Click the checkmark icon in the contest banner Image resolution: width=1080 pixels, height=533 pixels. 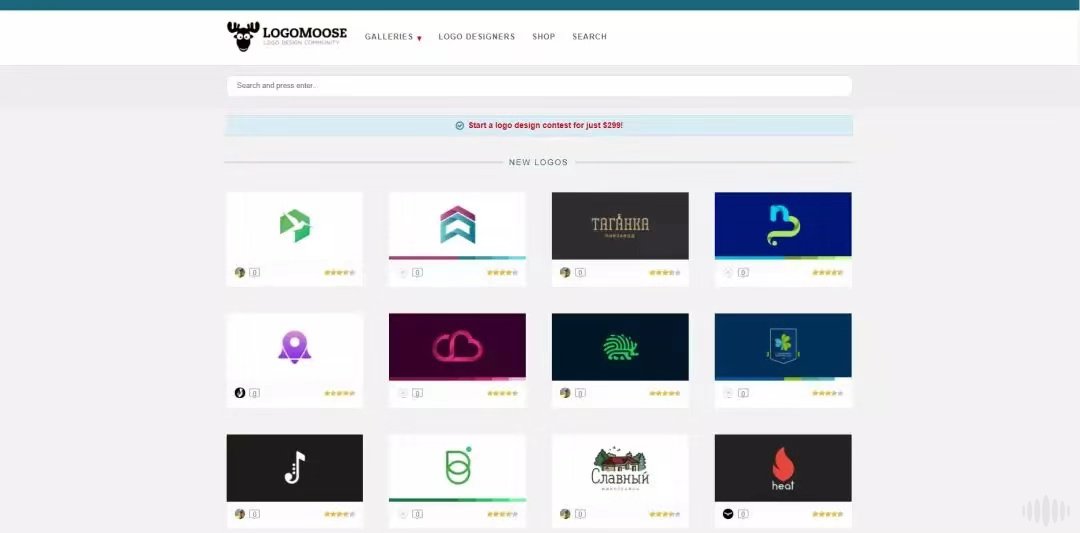pyautogui.click(x=459, y=125)
